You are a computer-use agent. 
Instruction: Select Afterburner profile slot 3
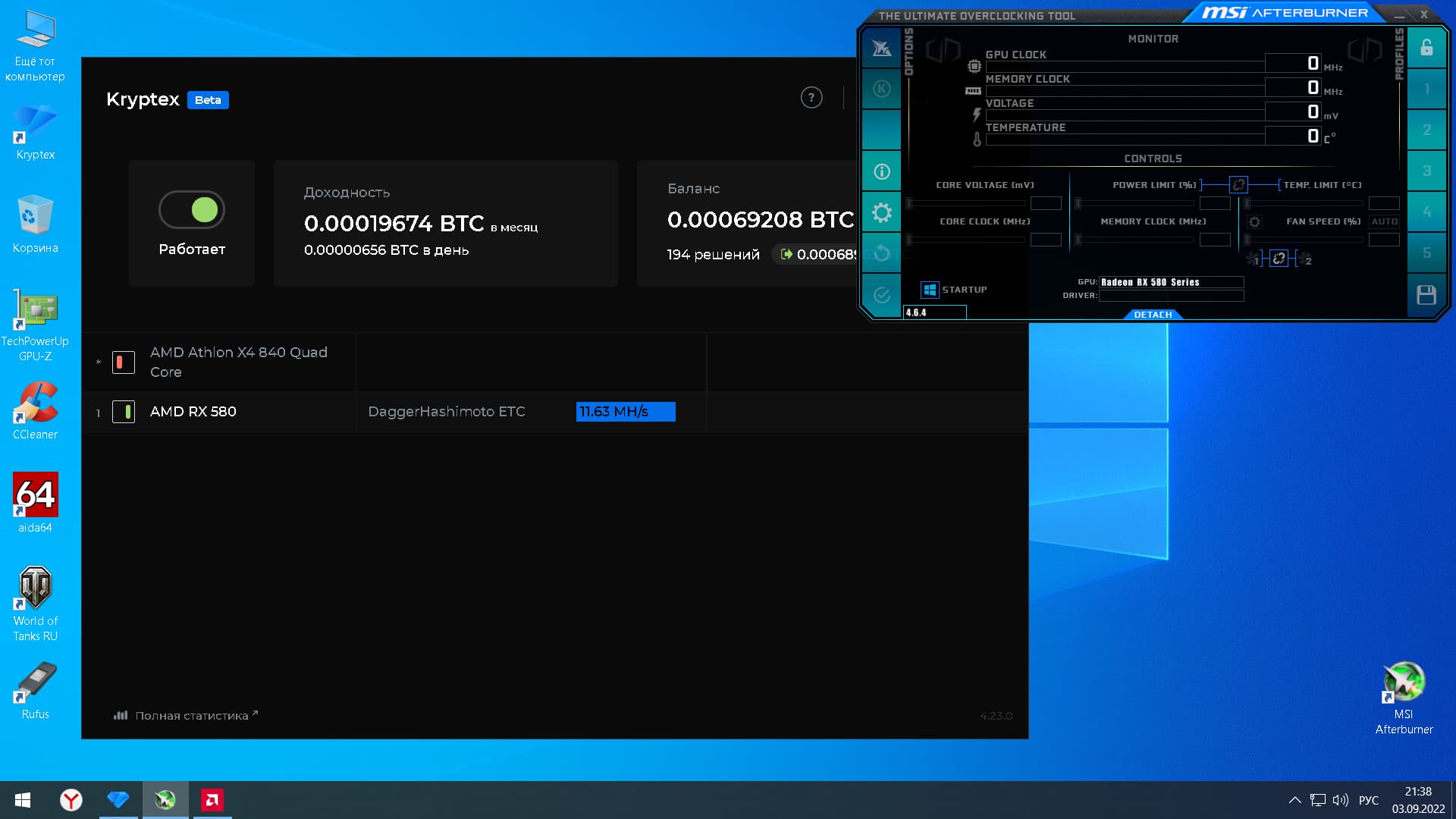pos(1426,171)
